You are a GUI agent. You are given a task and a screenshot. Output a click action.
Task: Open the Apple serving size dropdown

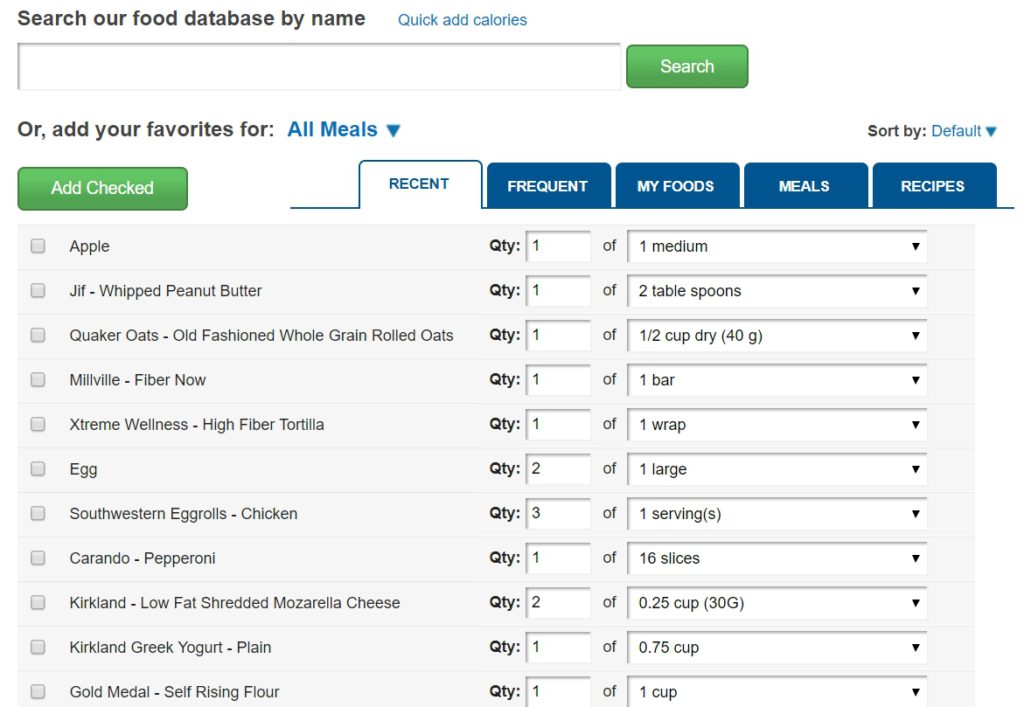[x=777, y=246]
